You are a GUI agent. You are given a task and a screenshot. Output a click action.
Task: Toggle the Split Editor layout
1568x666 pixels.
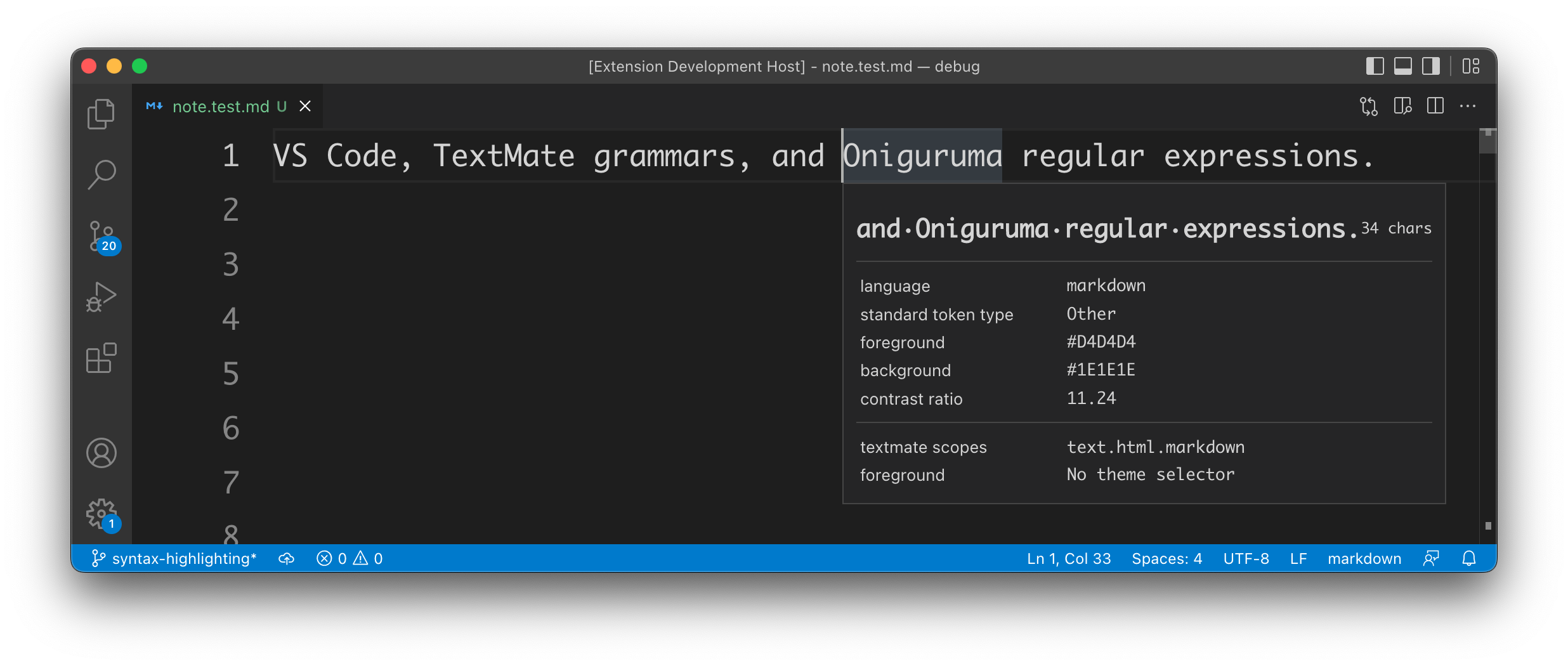(1434, 106)
